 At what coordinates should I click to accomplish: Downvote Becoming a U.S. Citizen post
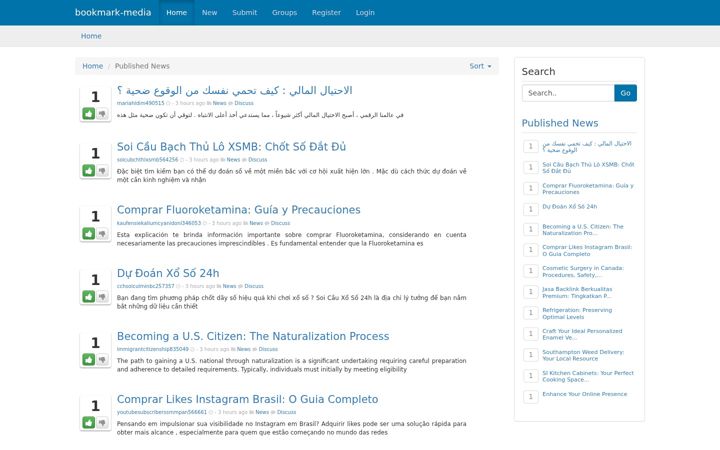click(102, 360)
